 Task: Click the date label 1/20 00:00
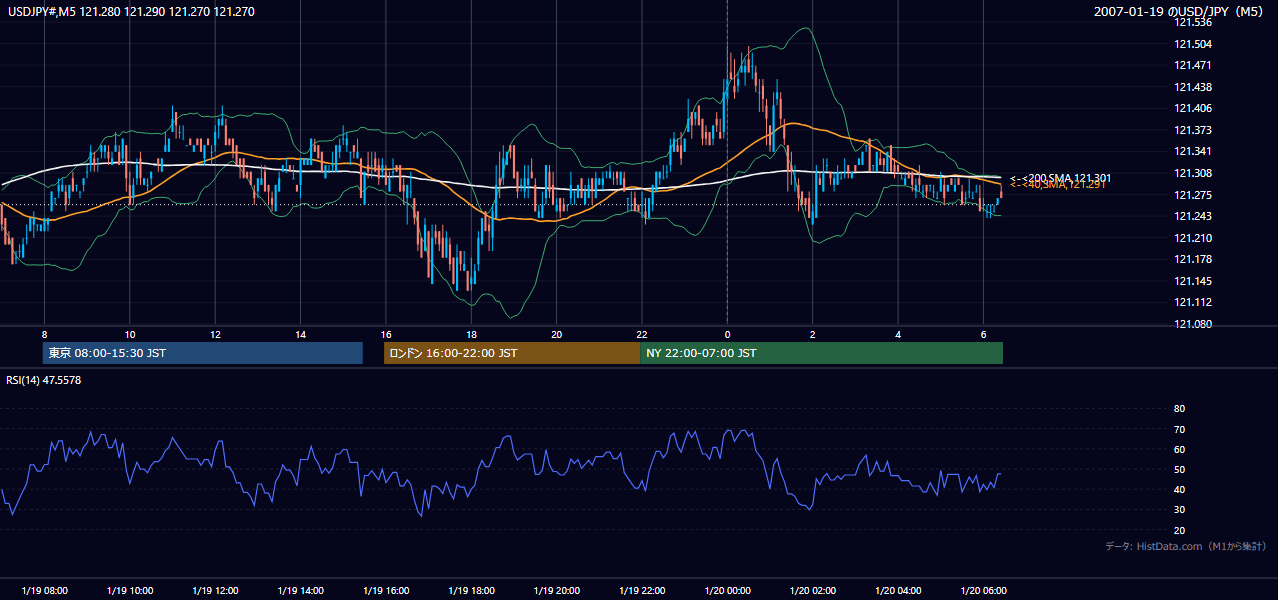click(727, 591)
